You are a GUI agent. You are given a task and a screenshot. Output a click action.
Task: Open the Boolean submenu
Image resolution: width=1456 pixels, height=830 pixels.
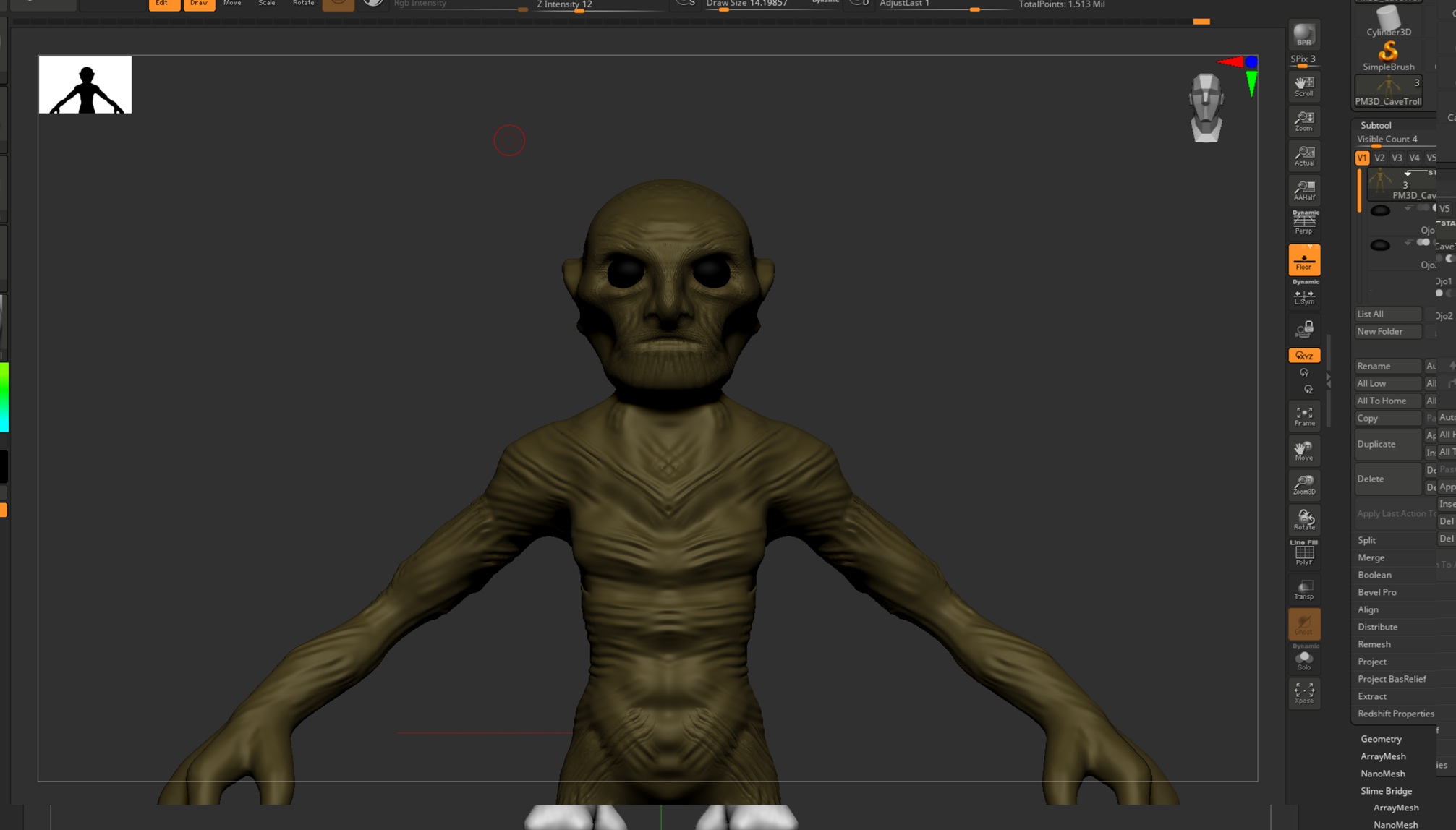click(x=1374, y=575)
